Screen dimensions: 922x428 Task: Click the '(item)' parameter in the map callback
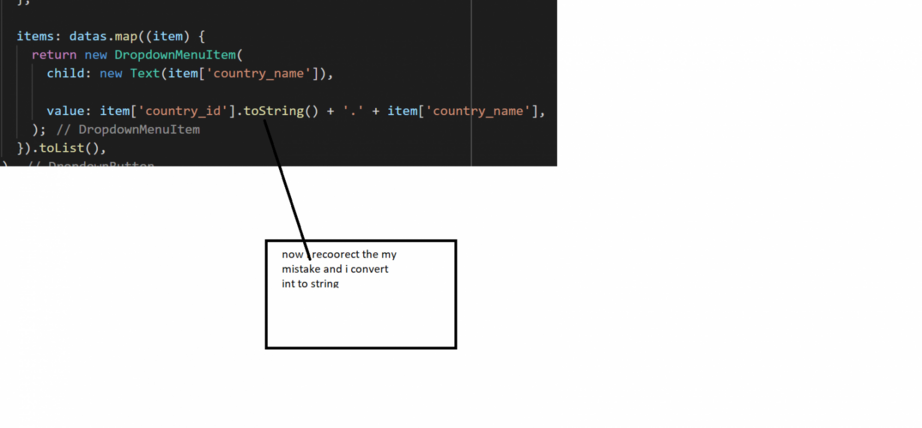pos(167,36)
